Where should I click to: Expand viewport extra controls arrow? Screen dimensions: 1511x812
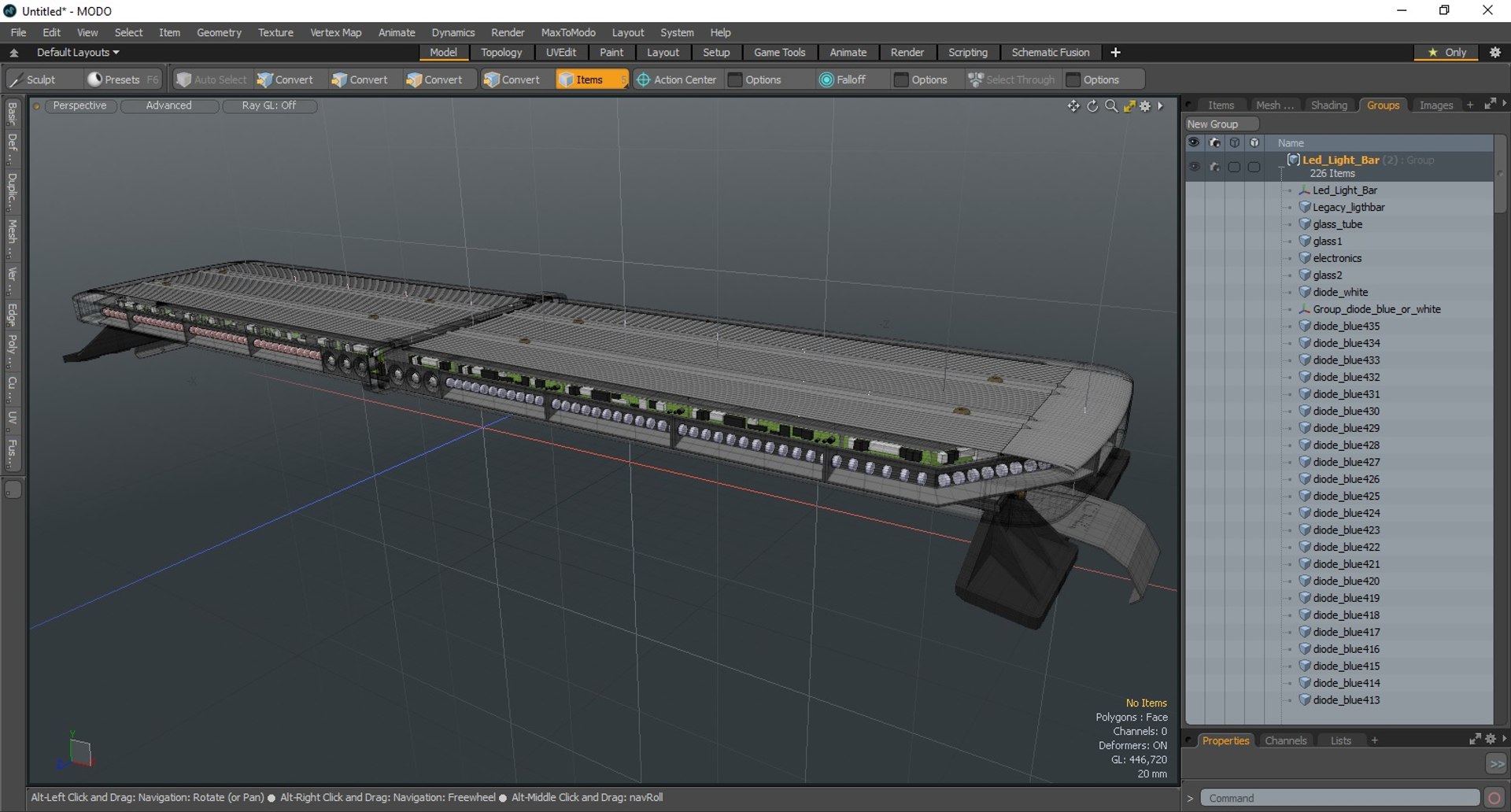click(x=1160, y=106)
